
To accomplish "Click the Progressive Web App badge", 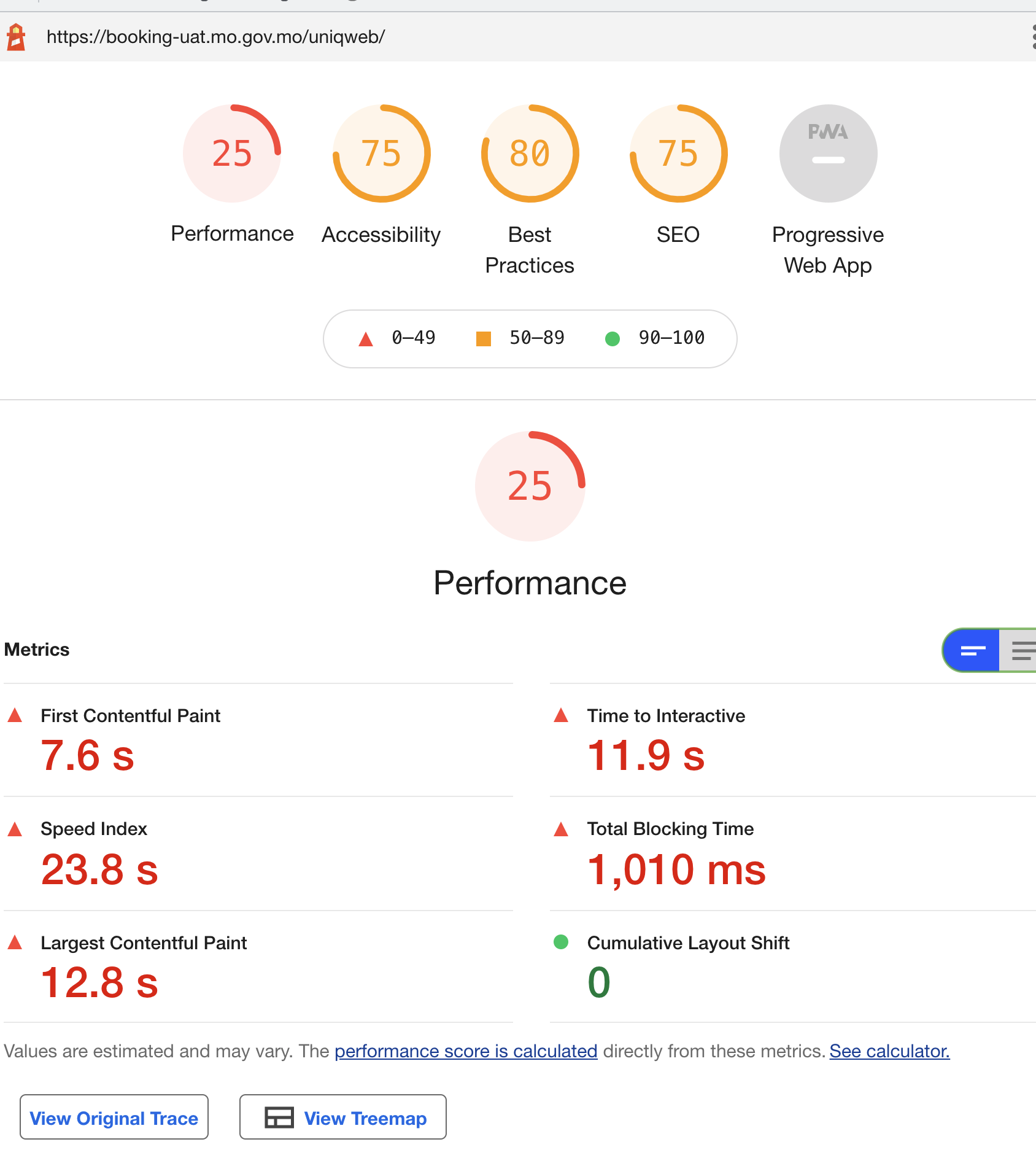I will point(828,153).
